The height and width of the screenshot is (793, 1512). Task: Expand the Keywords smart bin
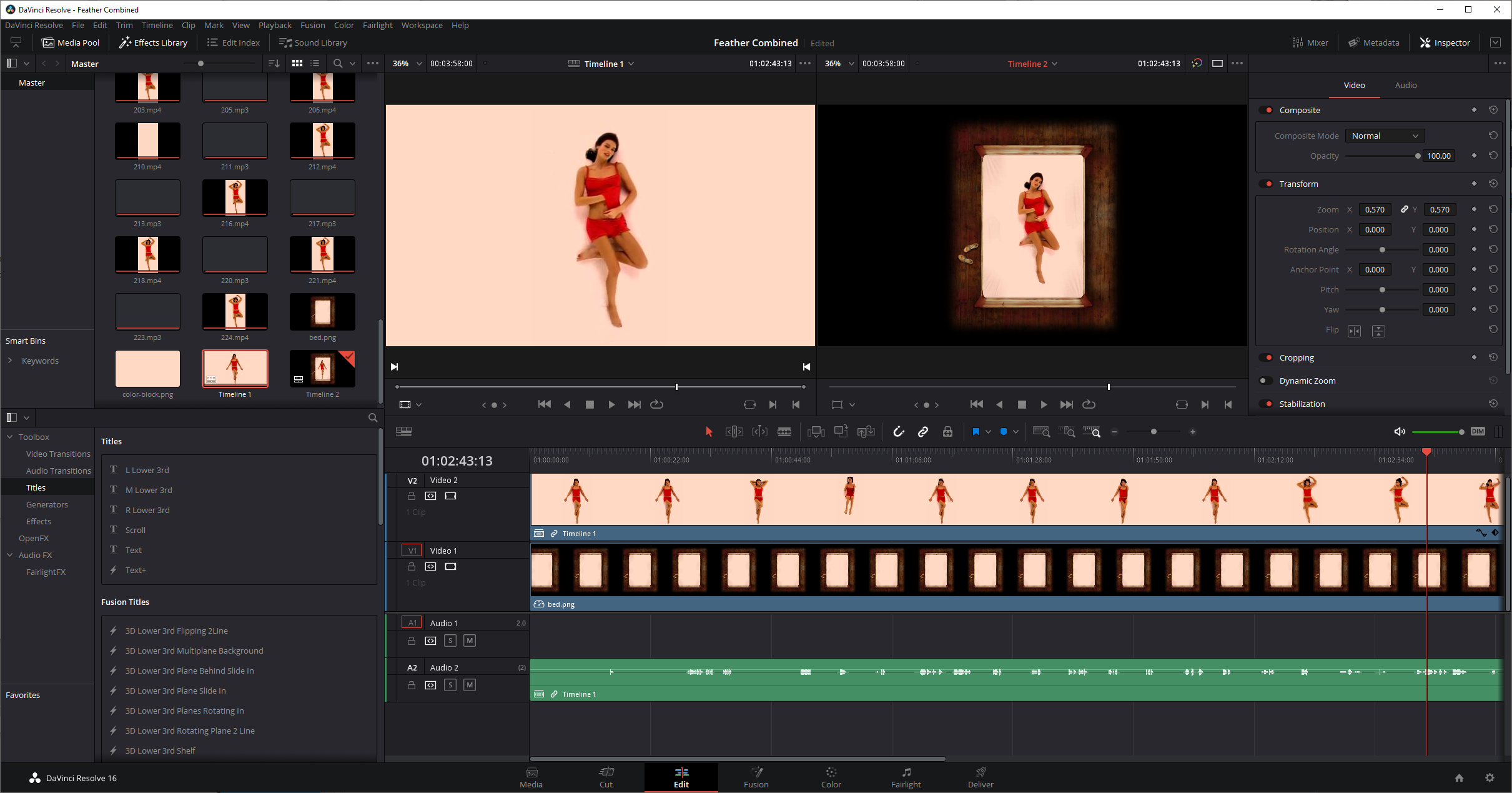click(10, 361)
